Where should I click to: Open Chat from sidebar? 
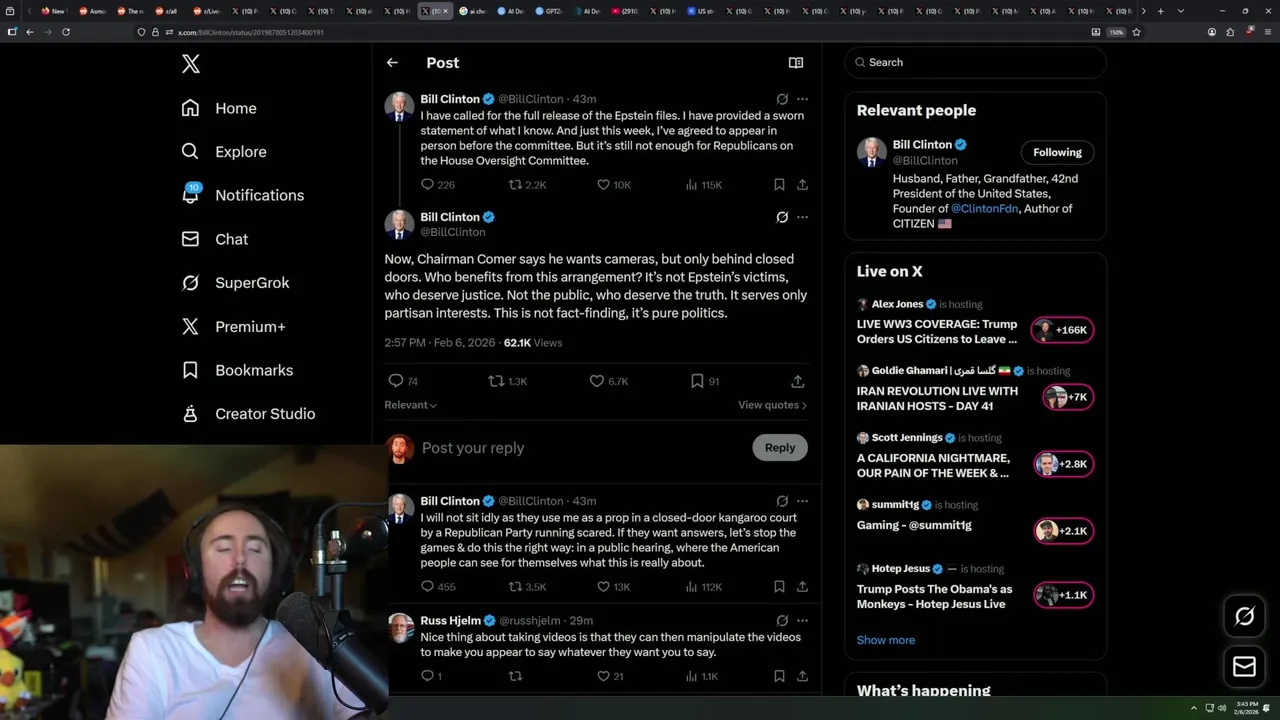(214, 239)
